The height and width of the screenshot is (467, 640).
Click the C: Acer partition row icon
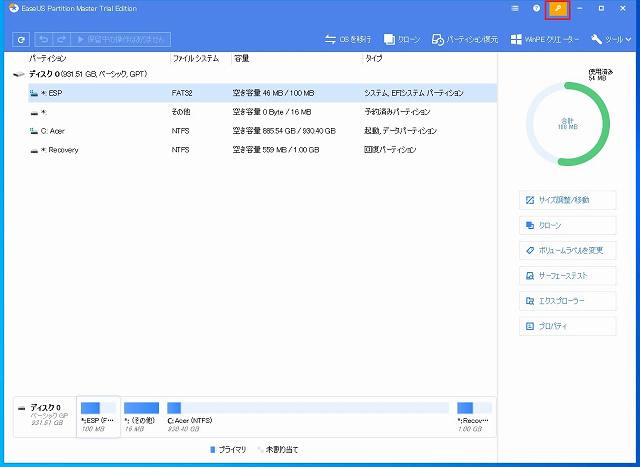coord(34,131)
